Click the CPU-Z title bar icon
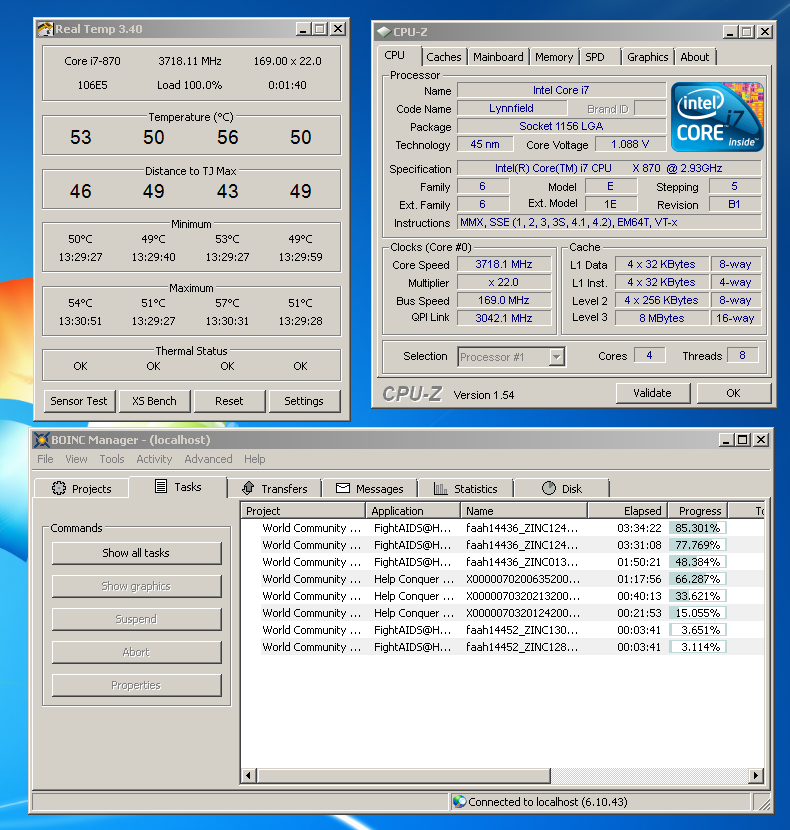 tap(383, 32)
